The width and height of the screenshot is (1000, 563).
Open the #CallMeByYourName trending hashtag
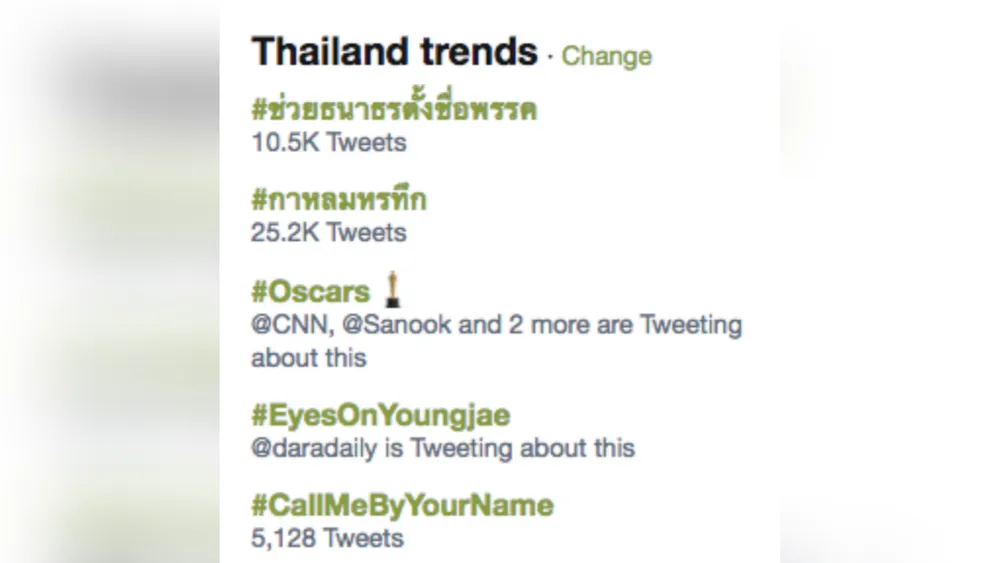[402, 506]
